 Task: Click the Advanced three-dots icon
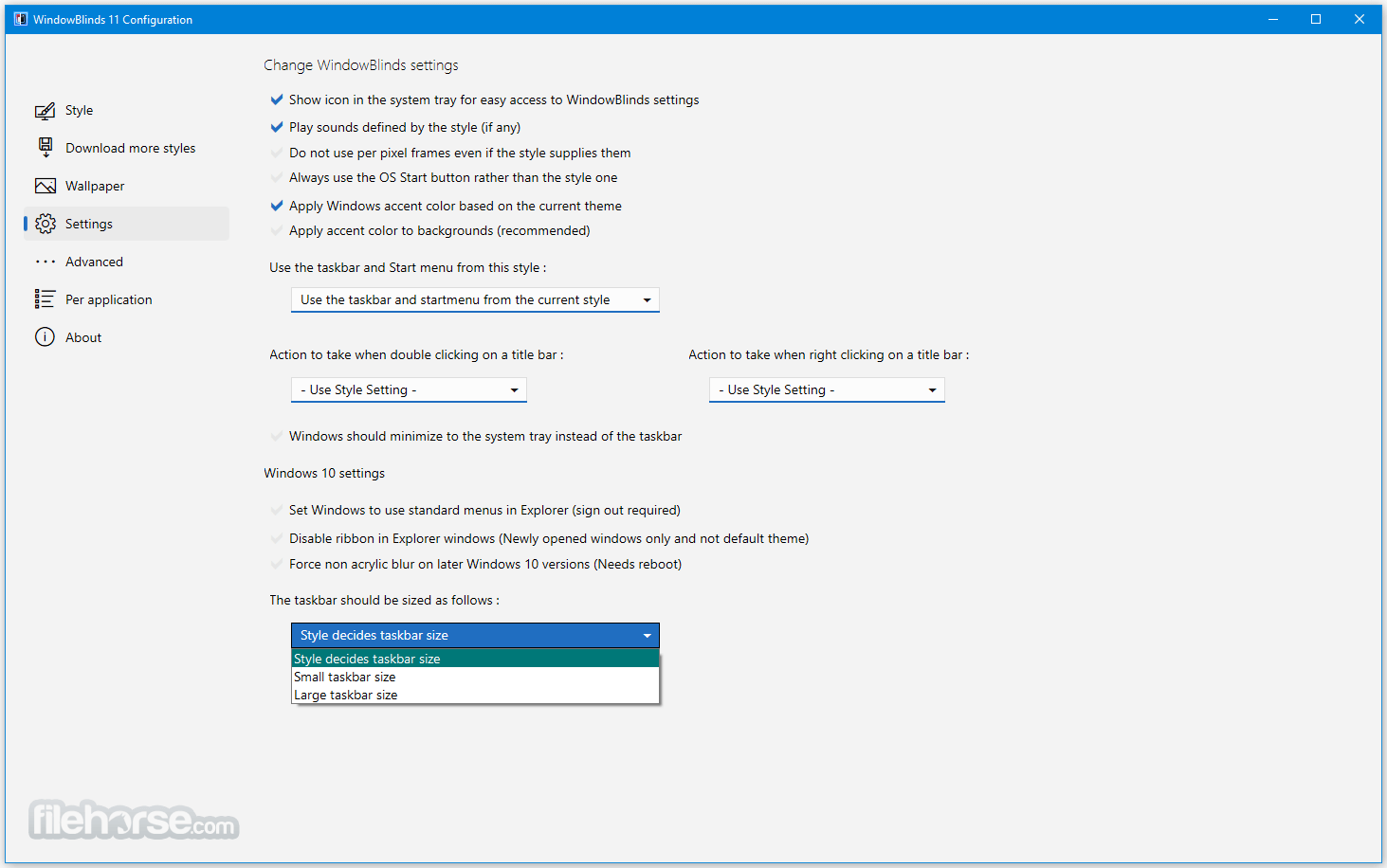pyautogui.click(x=45, y=262)
